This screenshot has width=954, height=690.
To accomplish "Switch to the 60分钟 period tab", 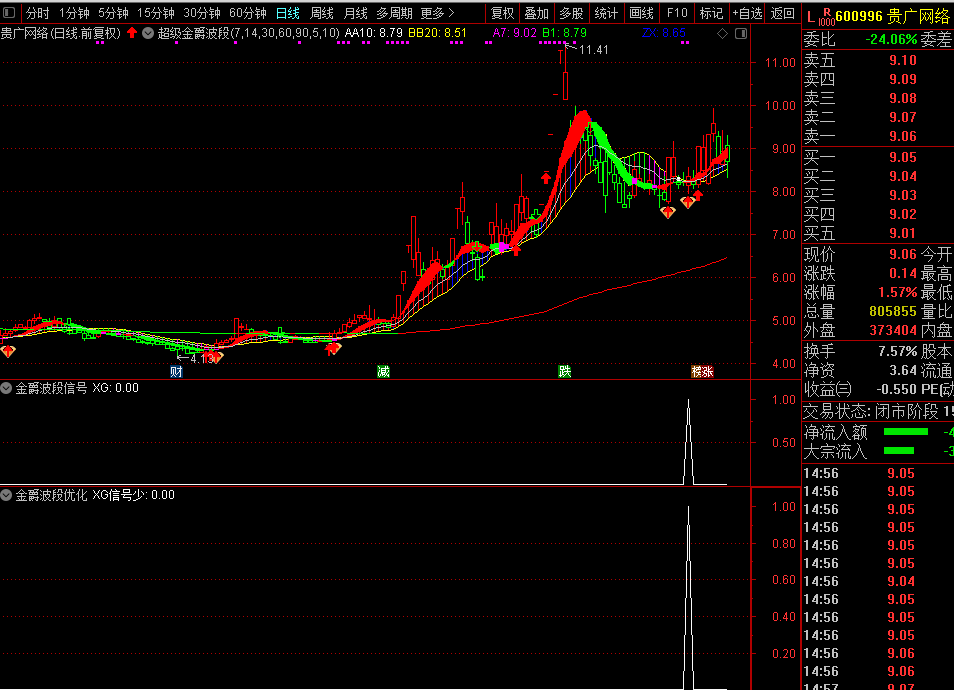I will [x=247, y=13].
